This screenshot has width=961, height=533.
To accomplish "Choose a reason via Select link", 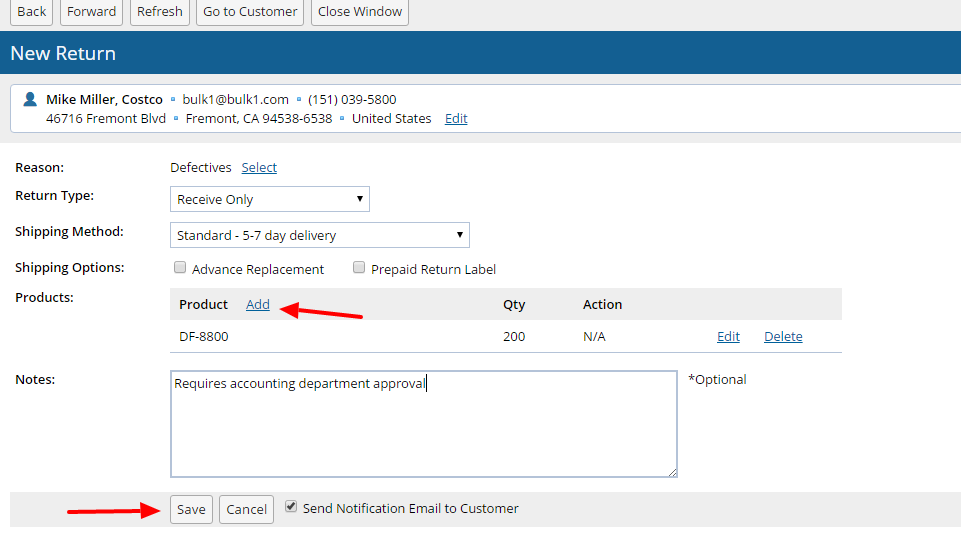I will pos(259,168).
